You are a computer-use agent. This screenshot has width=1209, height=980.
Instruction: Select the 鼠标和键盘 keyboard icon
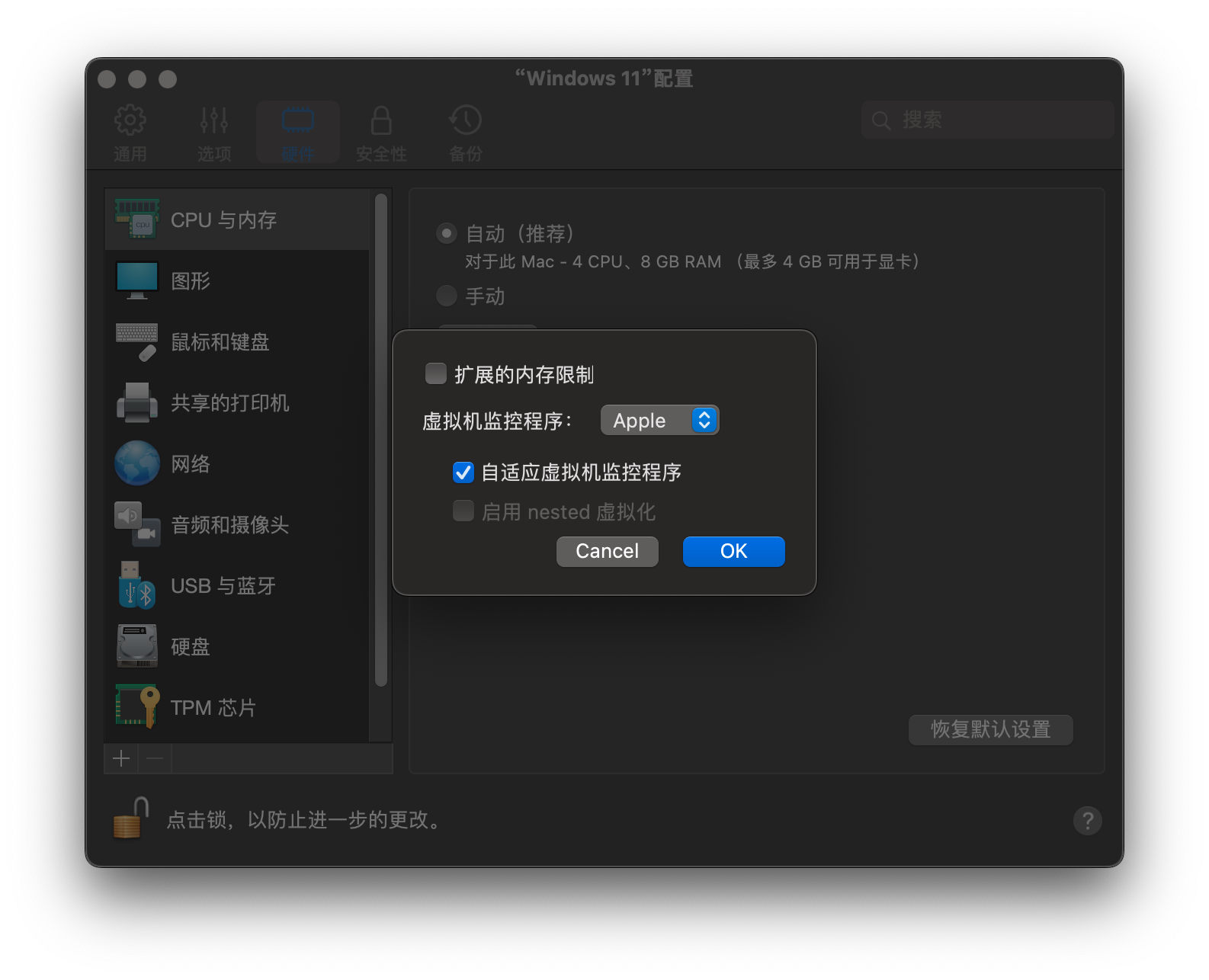coord(137,342)
